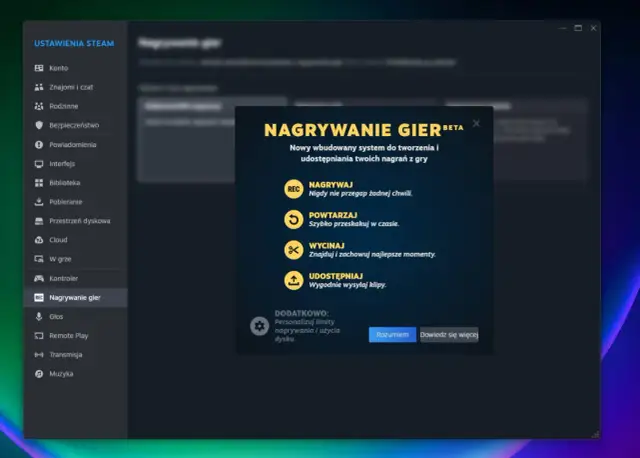This screenshot has height=458, width=640.
Task: Go to Biblioteka settings
Action: click(x=76, y=182)
